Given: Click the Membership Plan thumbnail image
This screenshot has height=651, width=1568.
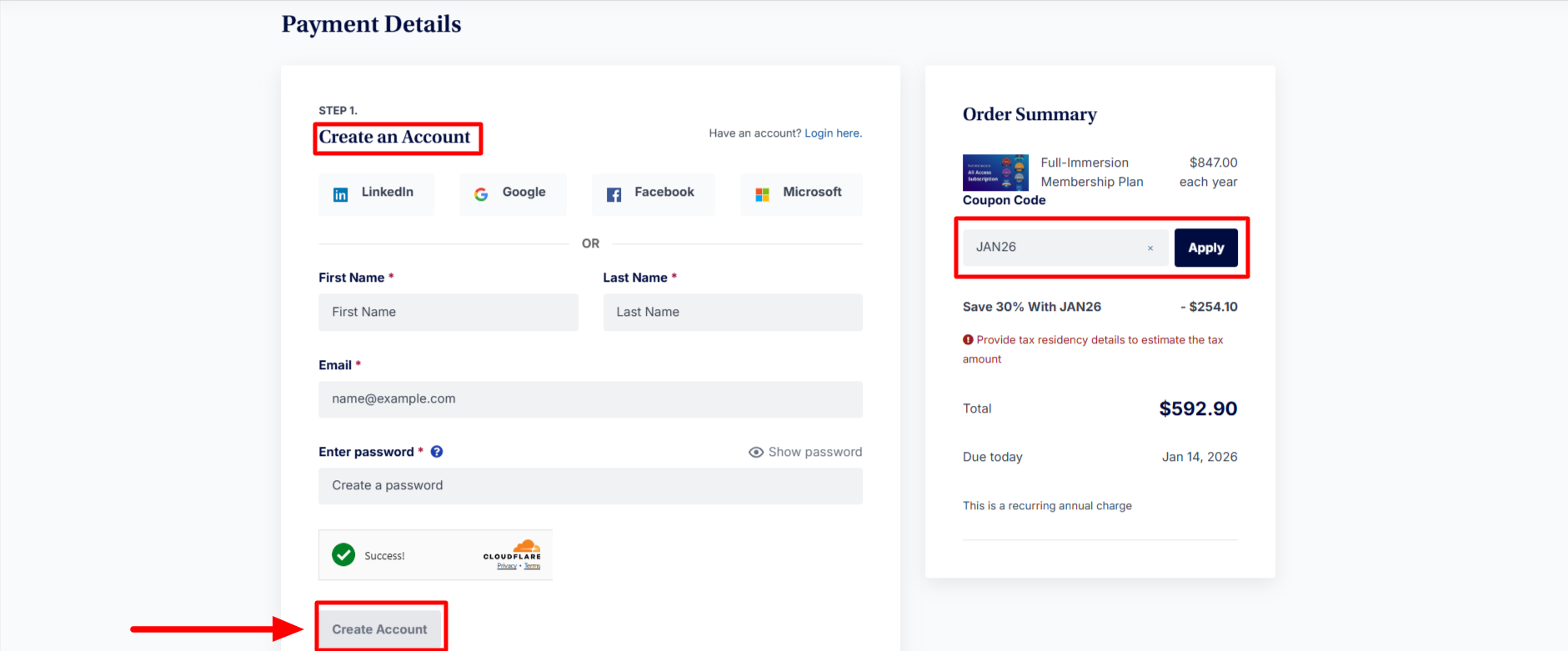Looking at the screenshot, I should 995,173.
